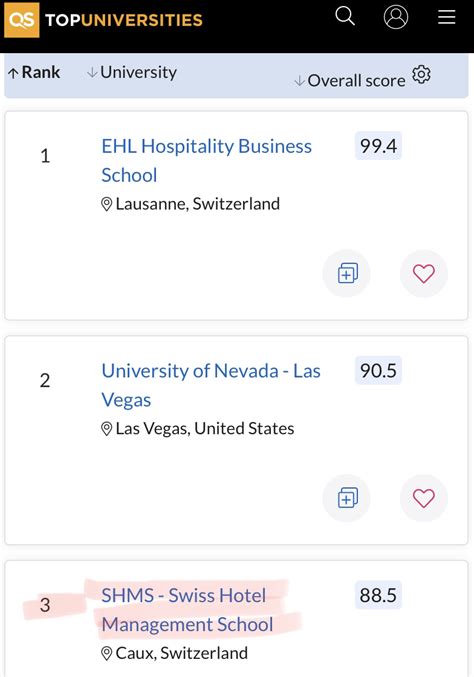Open the user account profile icon
The image size is (474, 677).
coord(396,17)
